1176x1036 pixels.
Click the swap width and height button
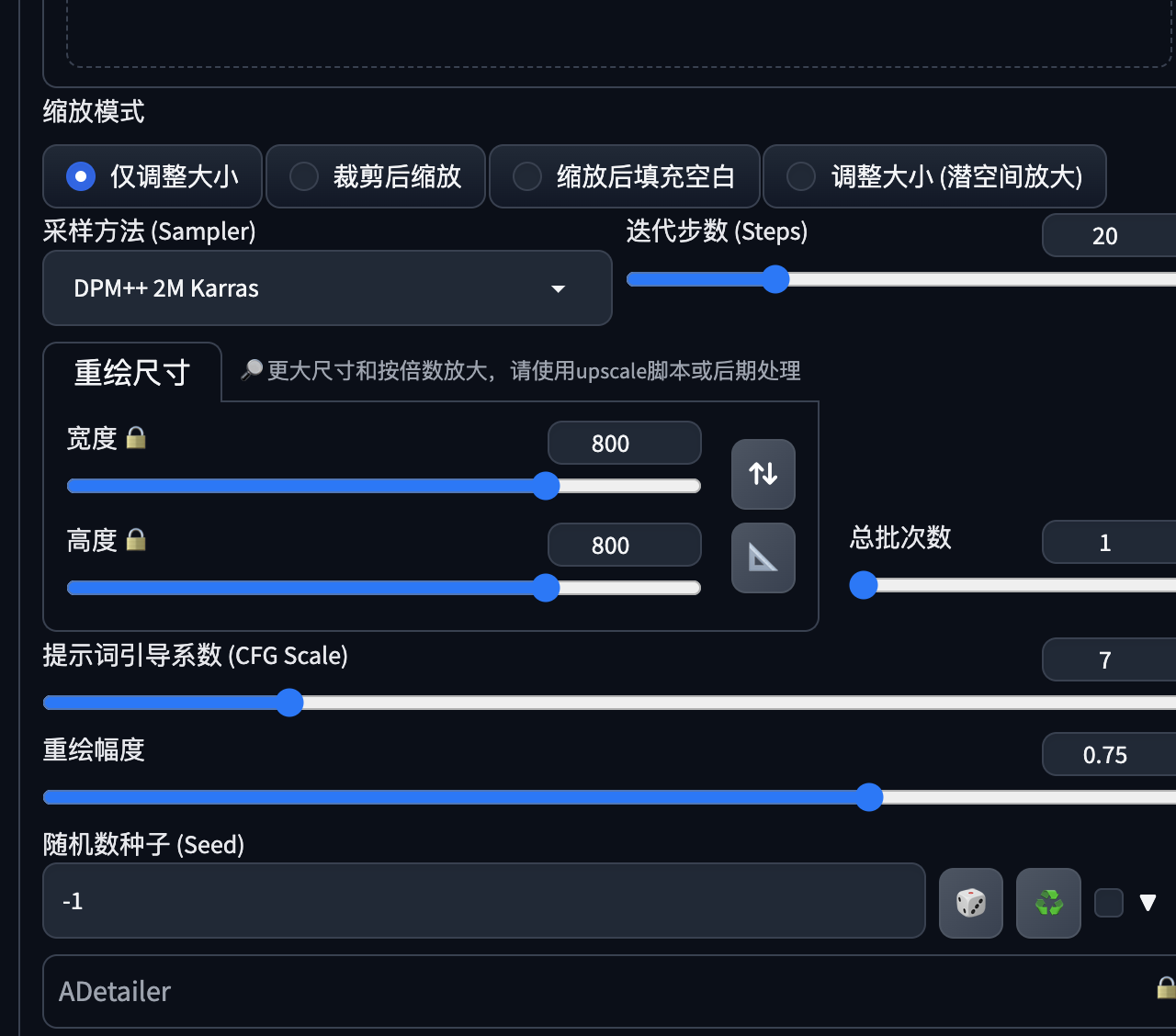763,474
